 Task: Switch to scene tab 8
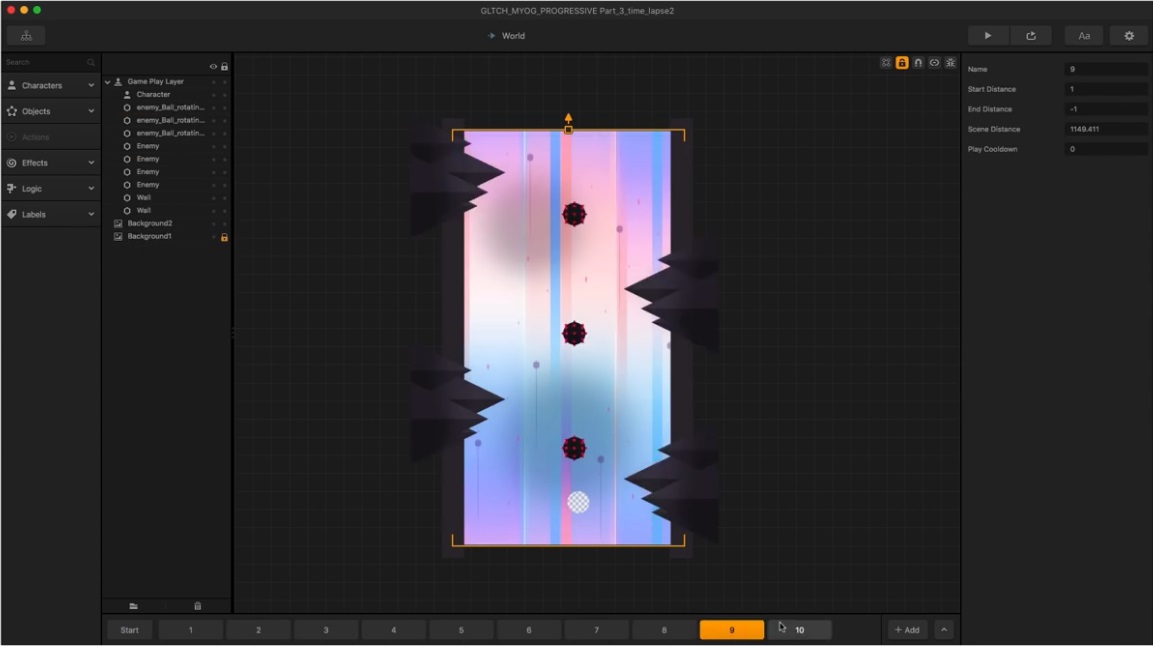pyautogui.click(x=664, y=630)
